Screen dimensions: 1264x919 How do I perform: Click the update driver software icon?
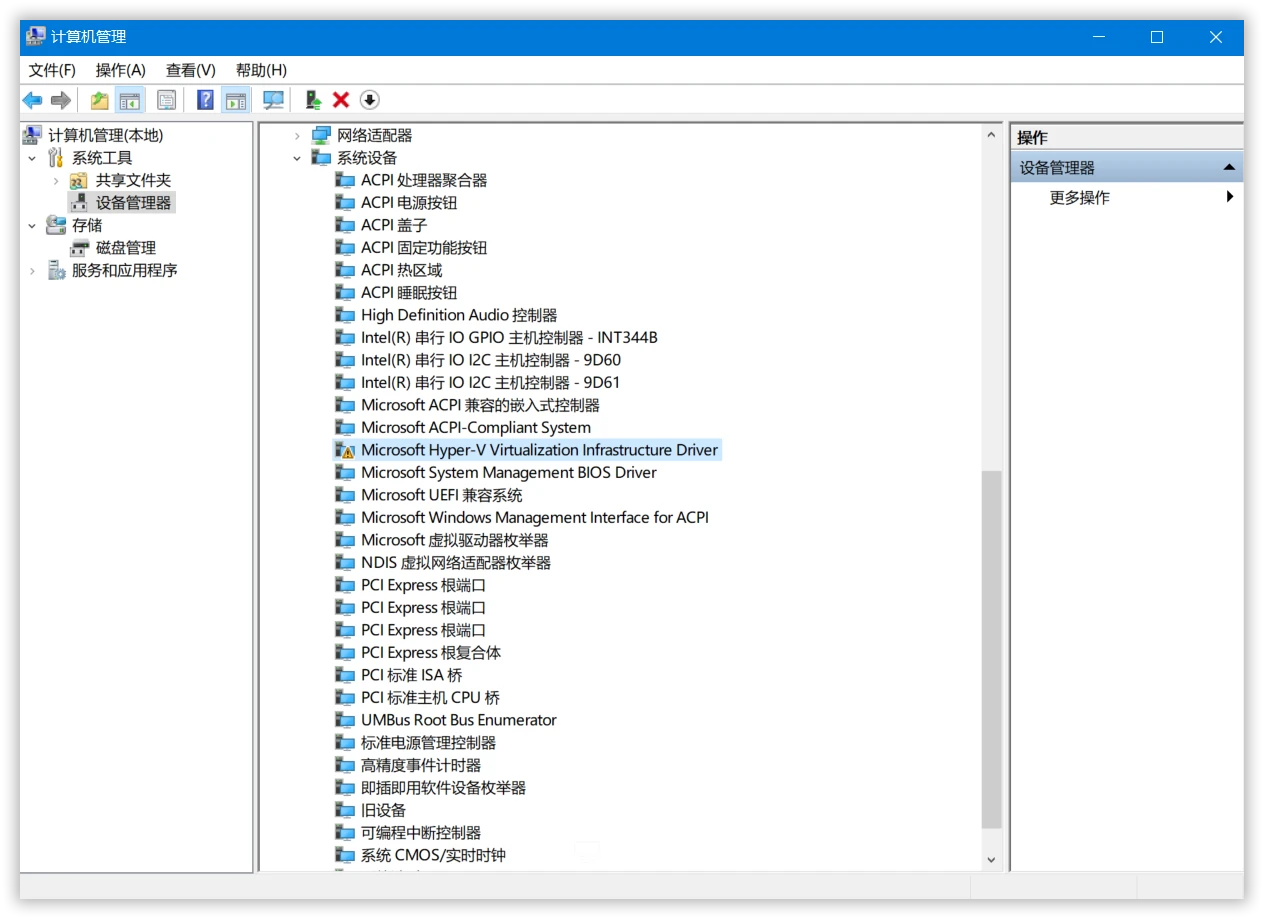point(311,99)
